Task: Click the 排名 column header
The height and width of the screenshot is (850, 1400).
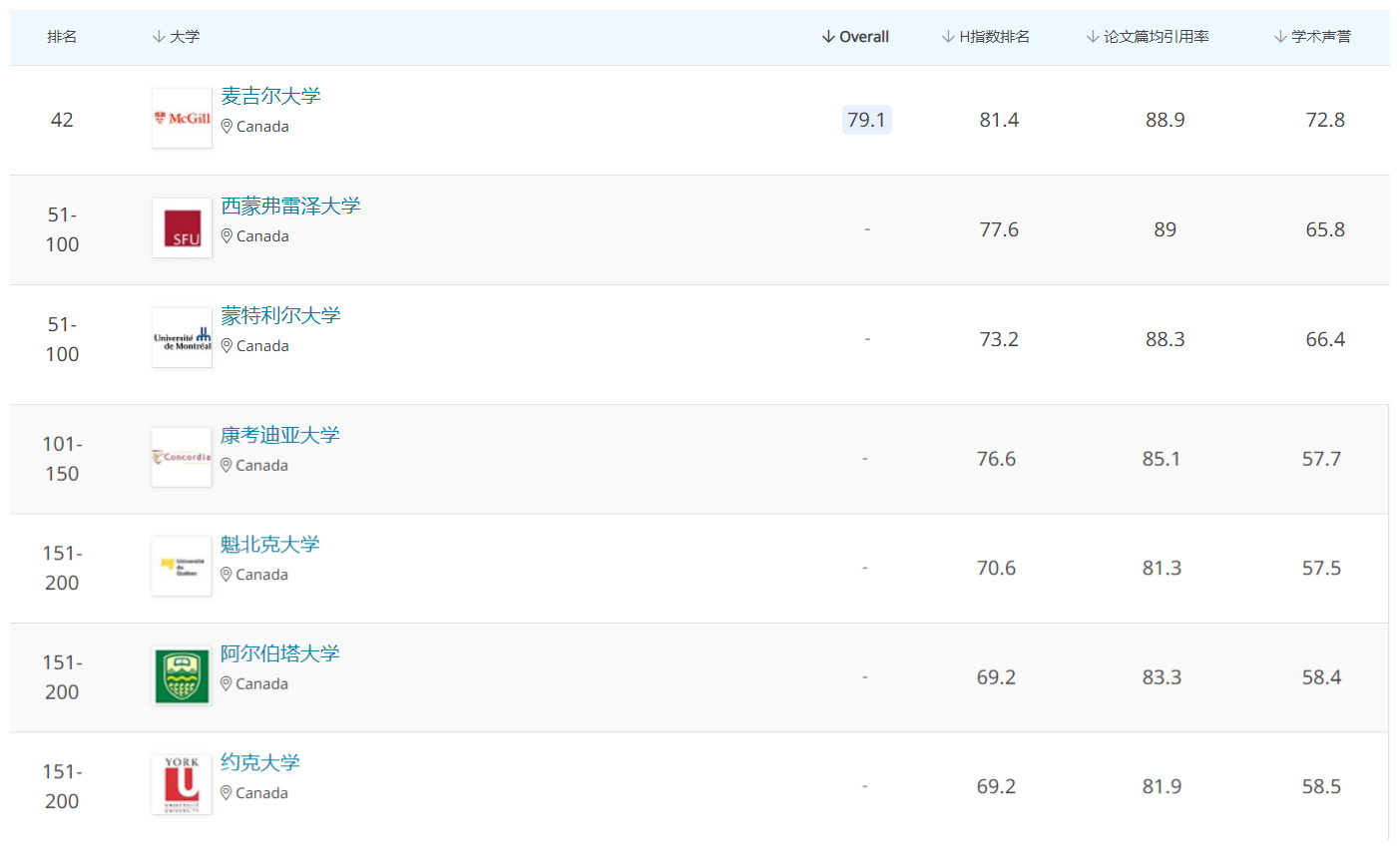Action: click(x=62, y=37)
